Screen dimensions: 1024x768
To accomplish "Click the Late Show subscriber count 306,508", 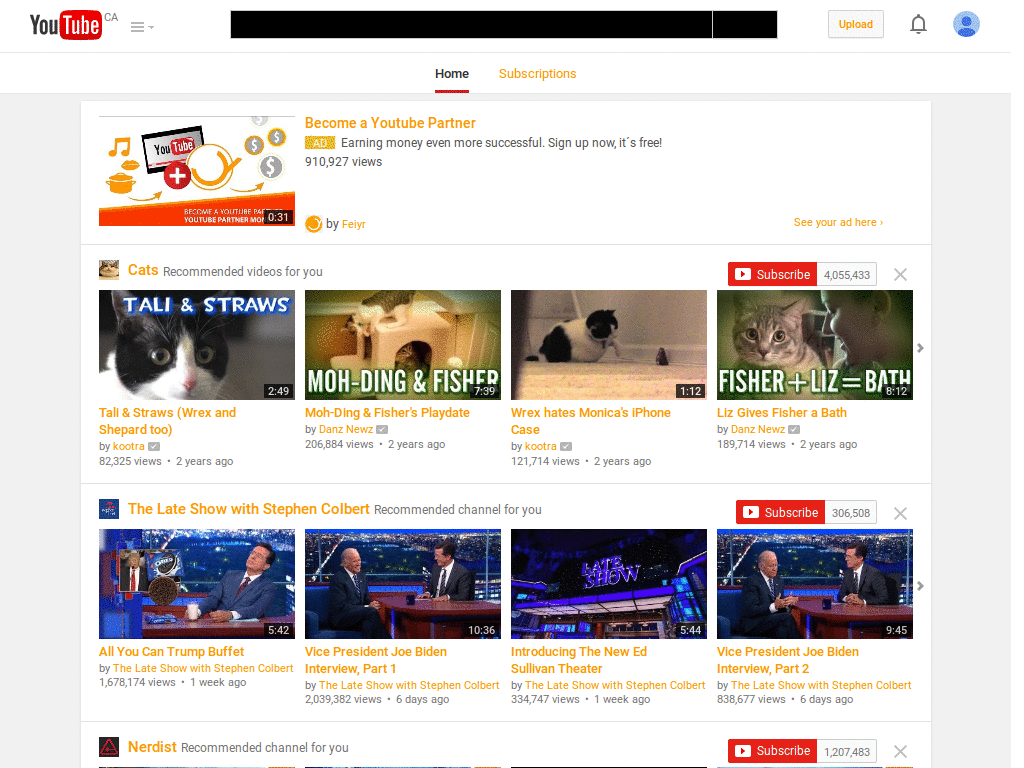I will [850, 513].
